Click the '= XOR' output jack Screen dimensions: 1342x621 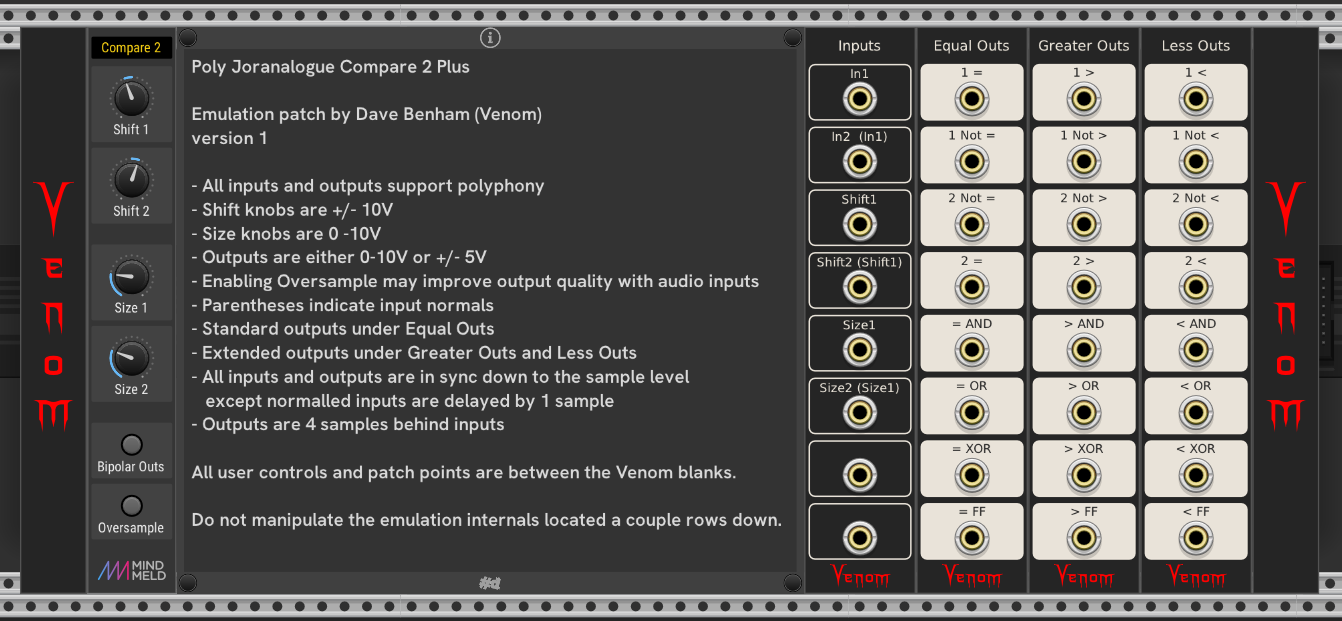click(971, 476)
